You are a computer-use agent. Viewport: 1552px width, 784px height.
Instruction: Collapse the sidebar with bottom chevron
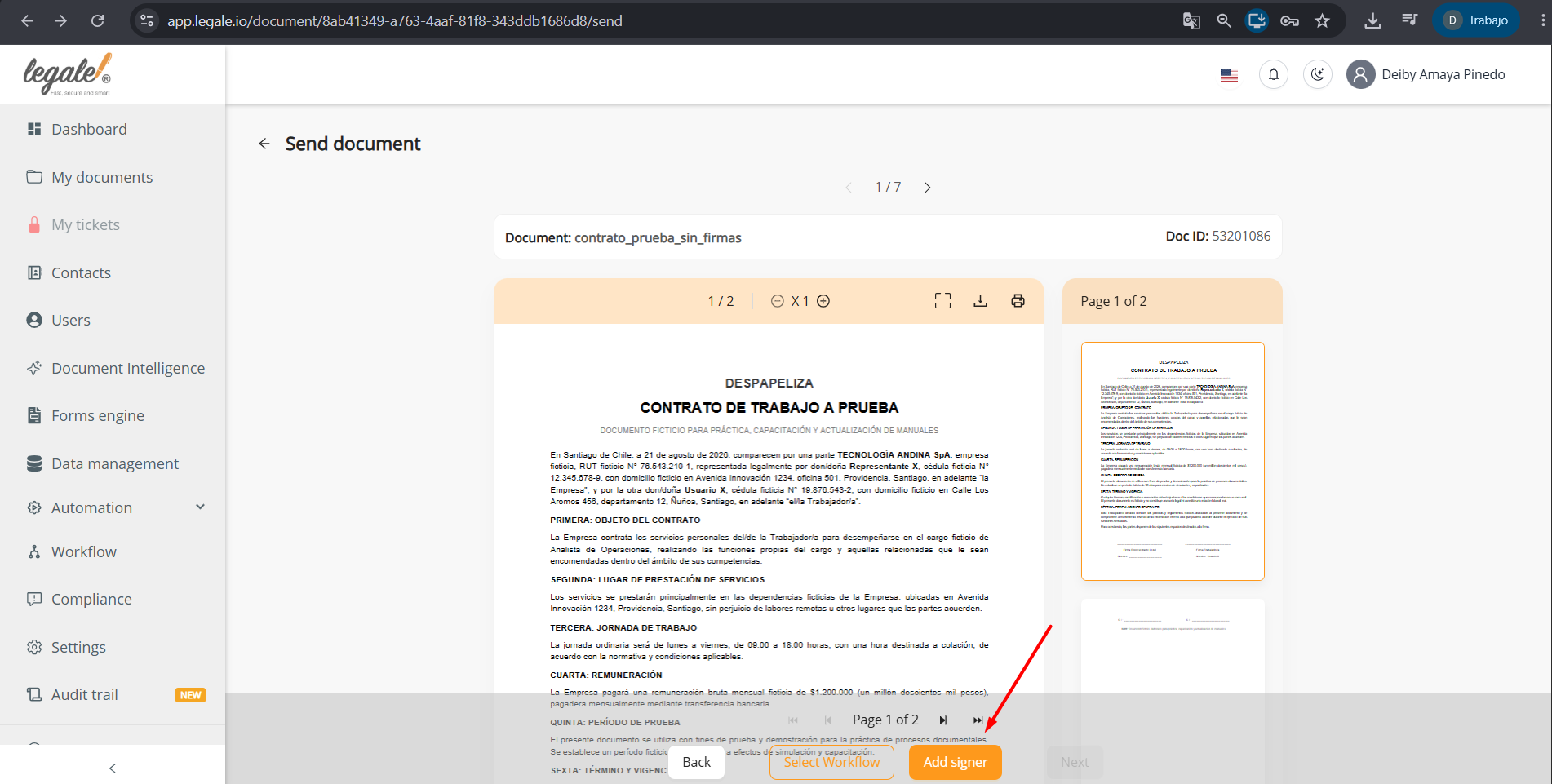click(x=113, y=768)
